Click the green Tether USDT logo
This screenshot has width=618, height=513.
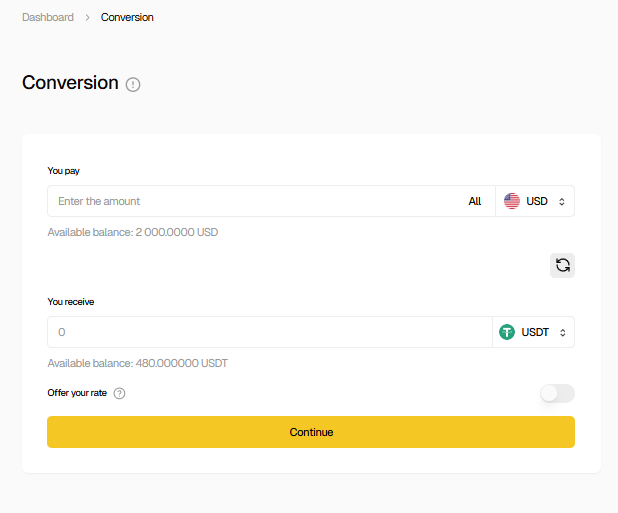pyautogui.click(x=507, y=332)
